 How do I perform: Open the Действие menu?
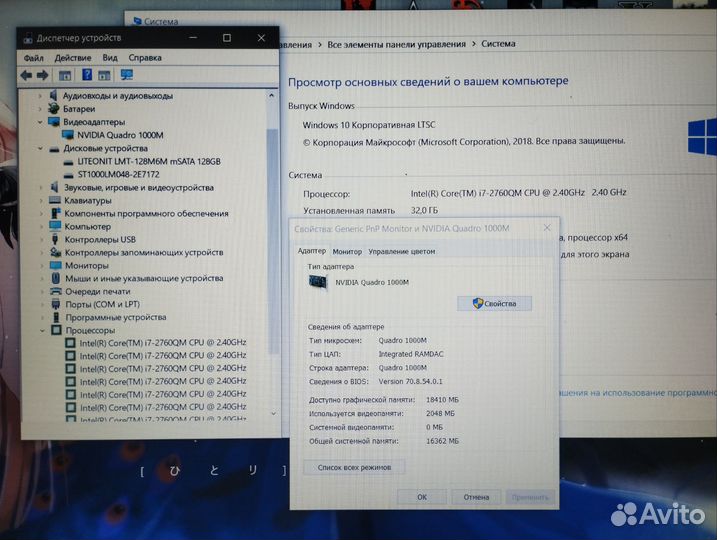pos(73,58)
